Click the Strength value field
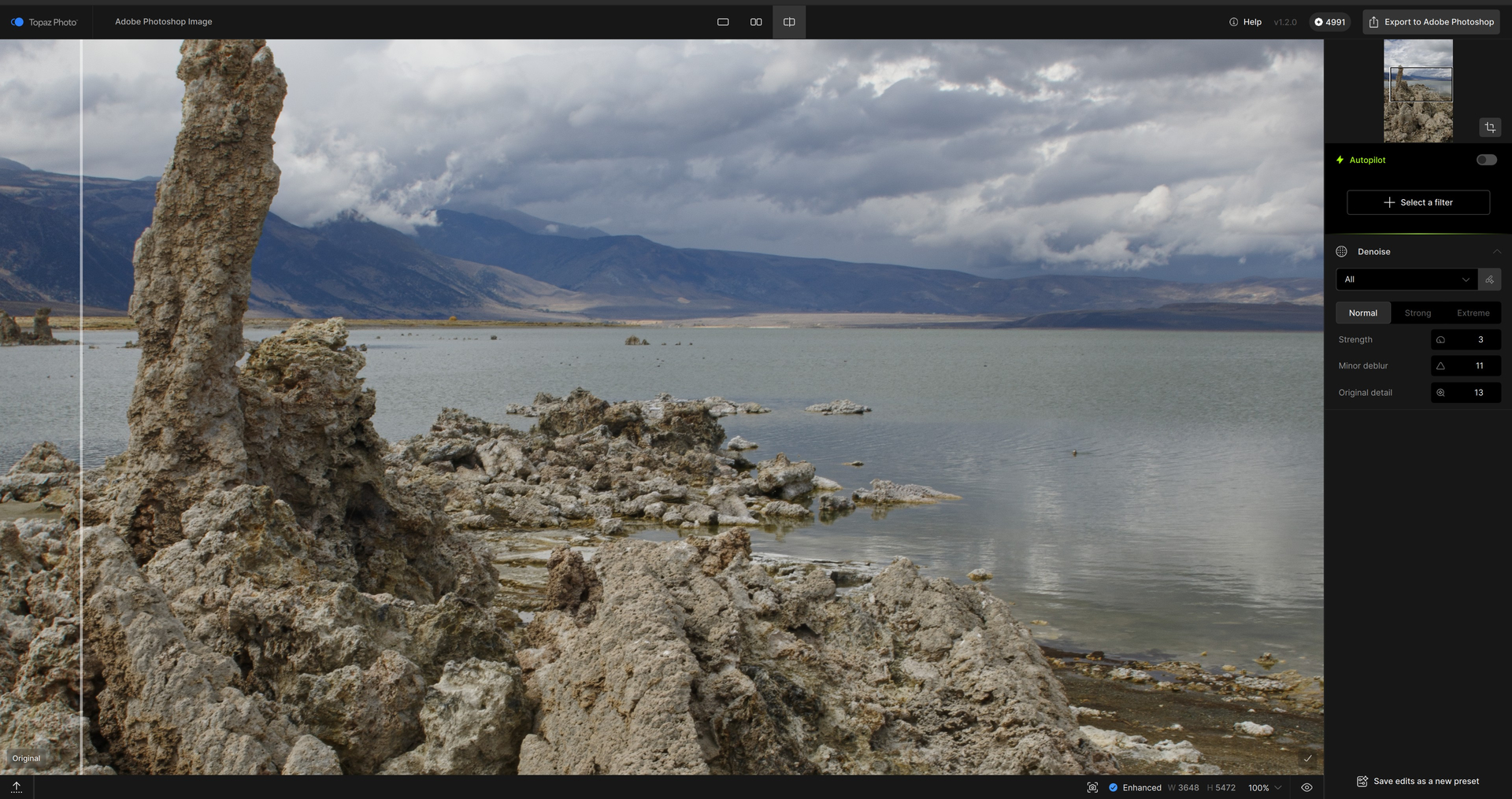 point(1466,340)
